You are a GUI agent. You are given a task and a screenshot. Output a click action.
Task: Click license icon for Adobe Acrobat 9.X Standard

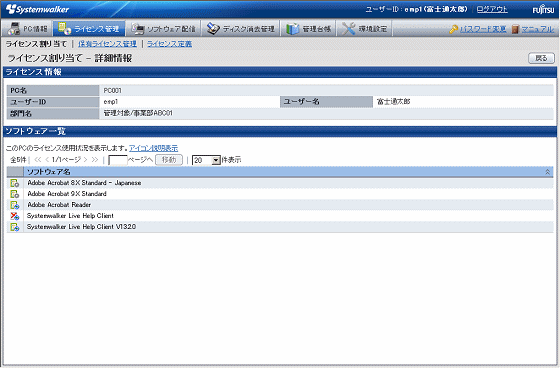15,194
